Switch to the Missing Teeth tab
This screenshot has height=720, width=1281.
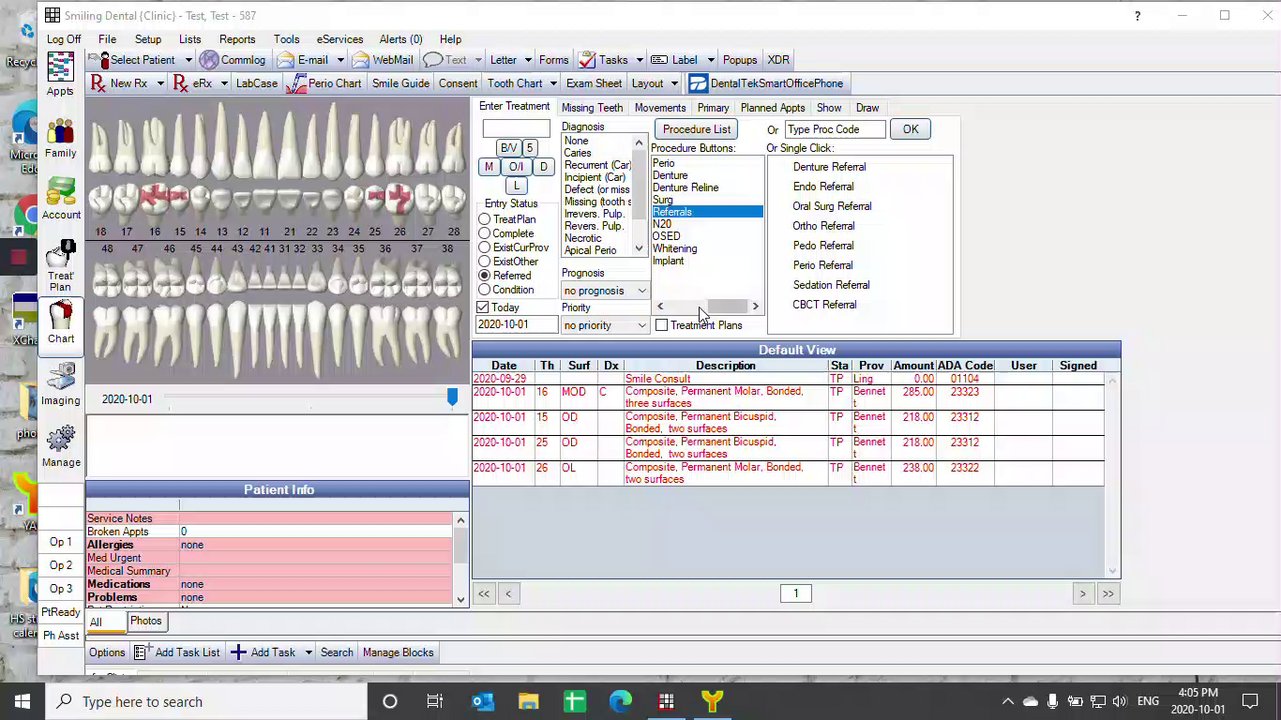click(x=592, y=108)
